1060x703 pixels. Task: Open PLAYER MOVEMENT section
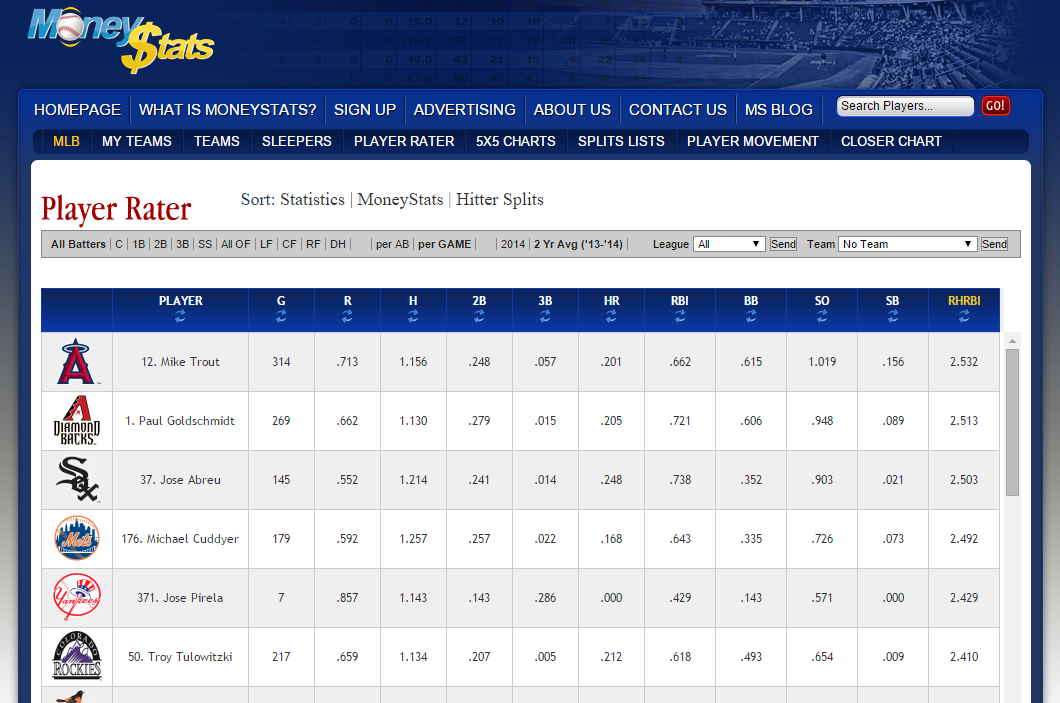pyautogui.click(x=752, y=141)
